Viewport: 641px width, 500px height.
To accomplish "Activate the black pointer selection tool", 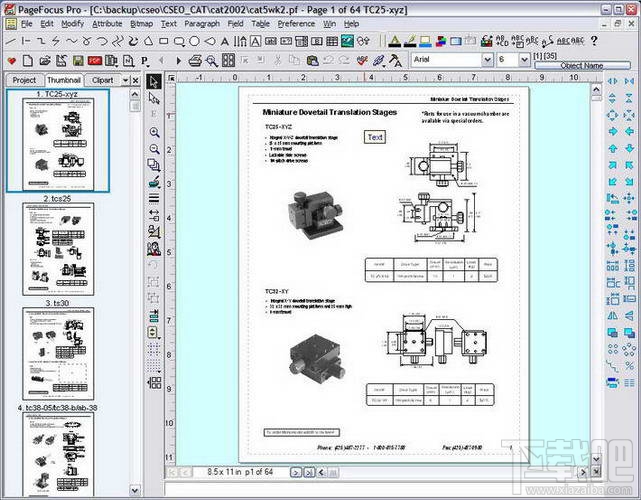I will (x=154, y=81).
